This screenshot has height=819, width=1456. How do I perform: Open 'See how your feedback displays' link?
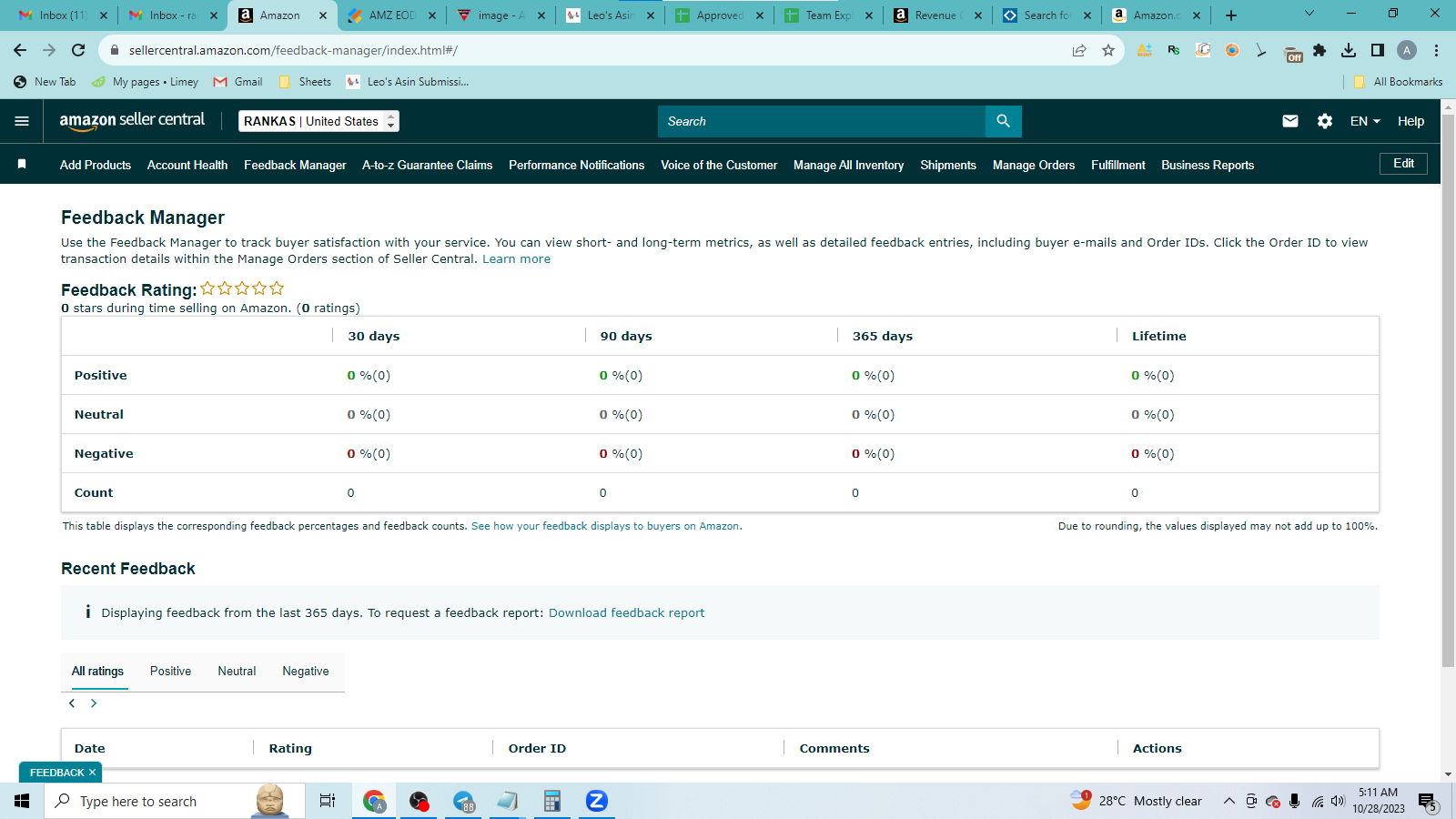(x=605, y=526)
